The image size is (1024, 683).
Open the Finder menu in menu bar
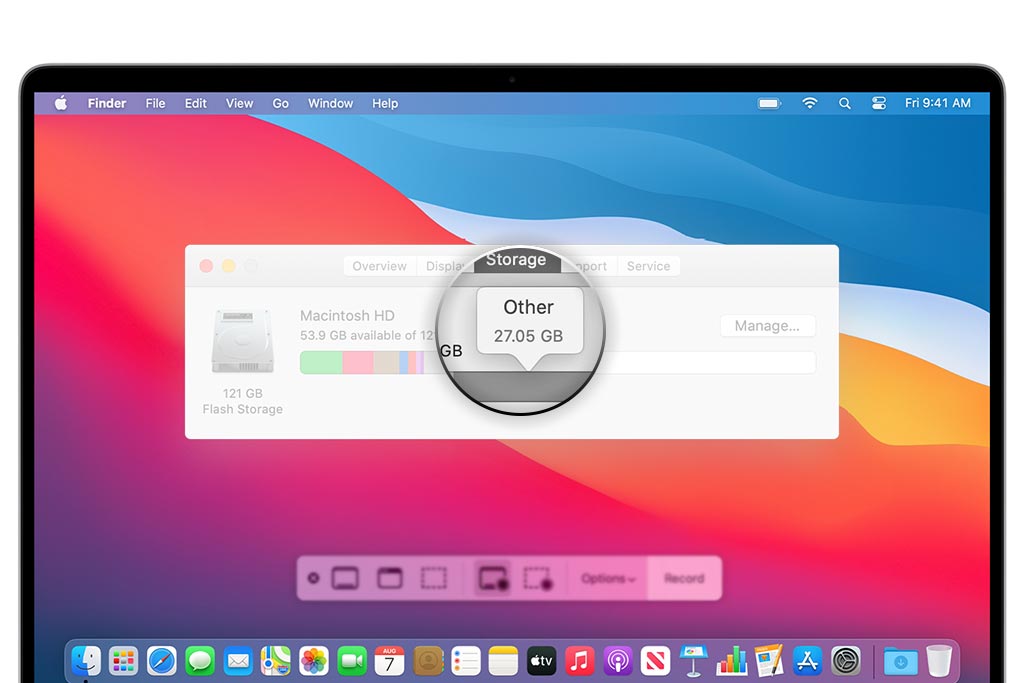click(x=107, y=103)
